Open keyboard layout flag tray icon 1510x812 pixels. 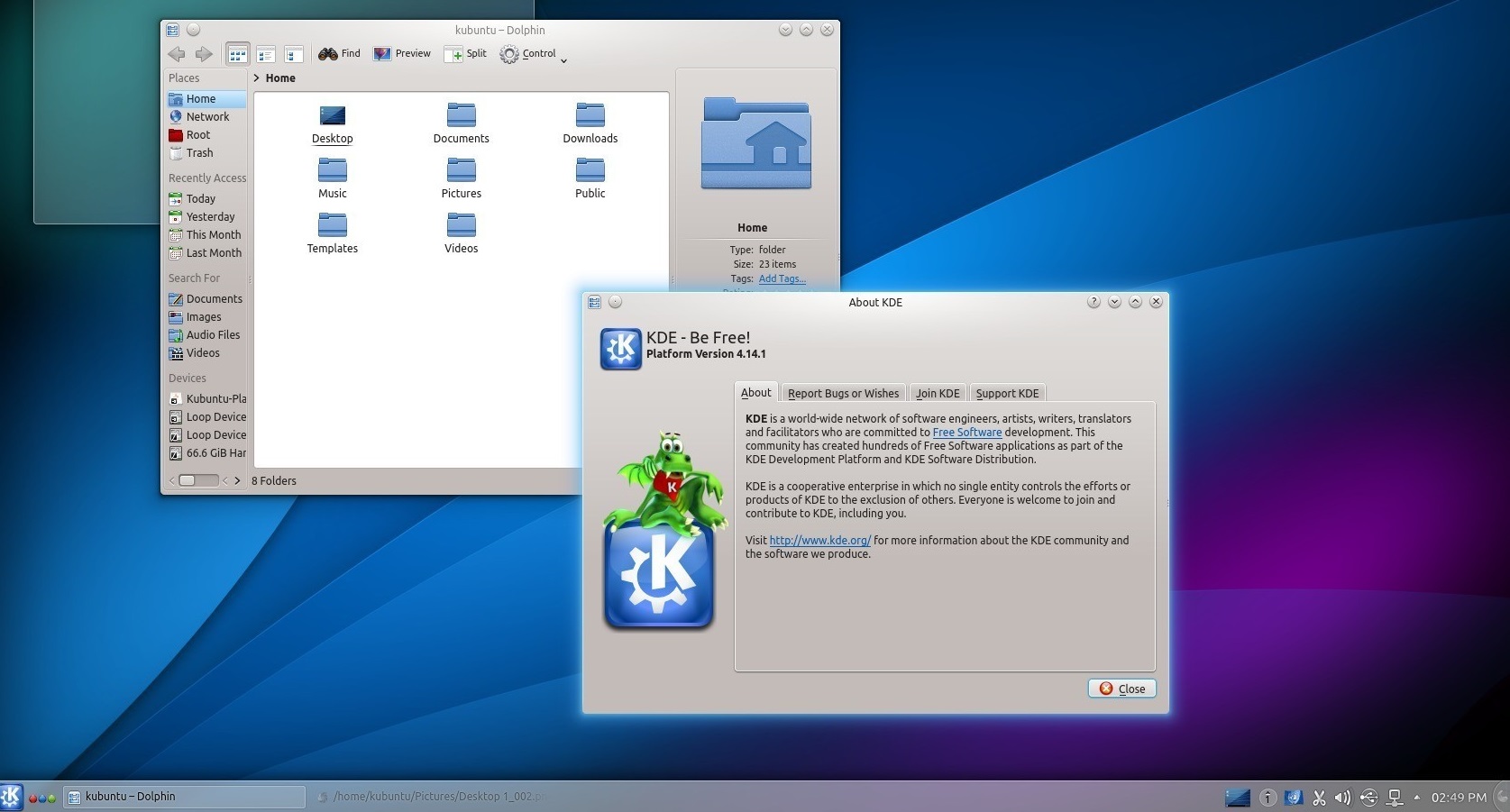click(1294, 797)
